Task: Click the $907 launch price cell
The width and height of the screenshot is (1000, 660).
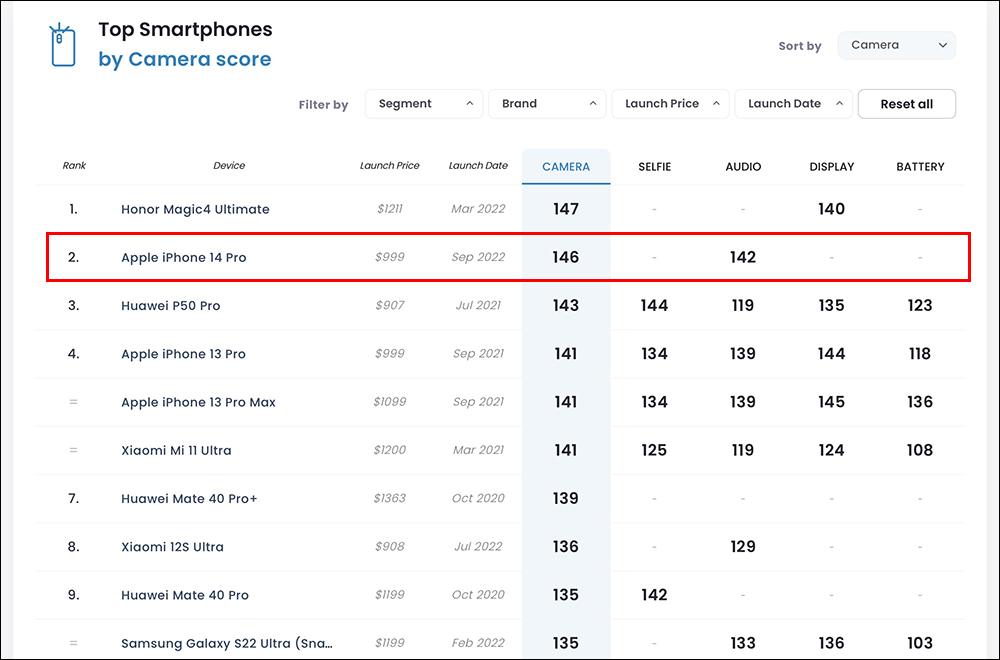Action: 390,305
